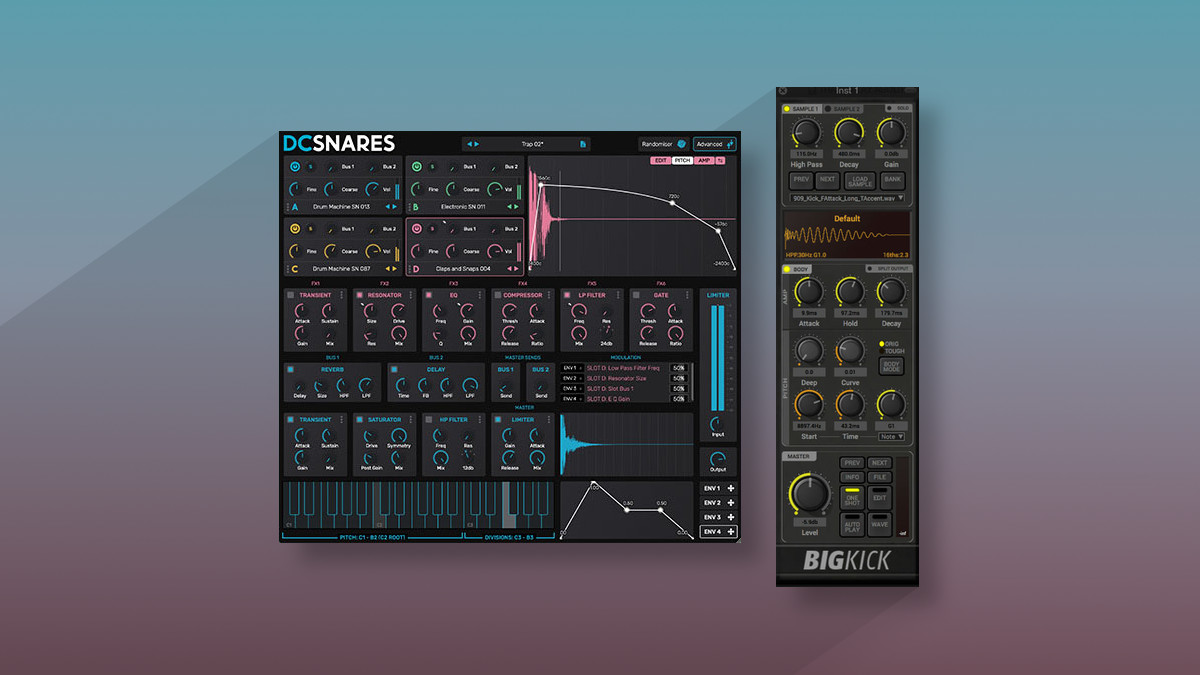Open BigKick sample file name dropdown
Image resolution: width=1200 pixels, height=675 pixels.
(846, 198)
